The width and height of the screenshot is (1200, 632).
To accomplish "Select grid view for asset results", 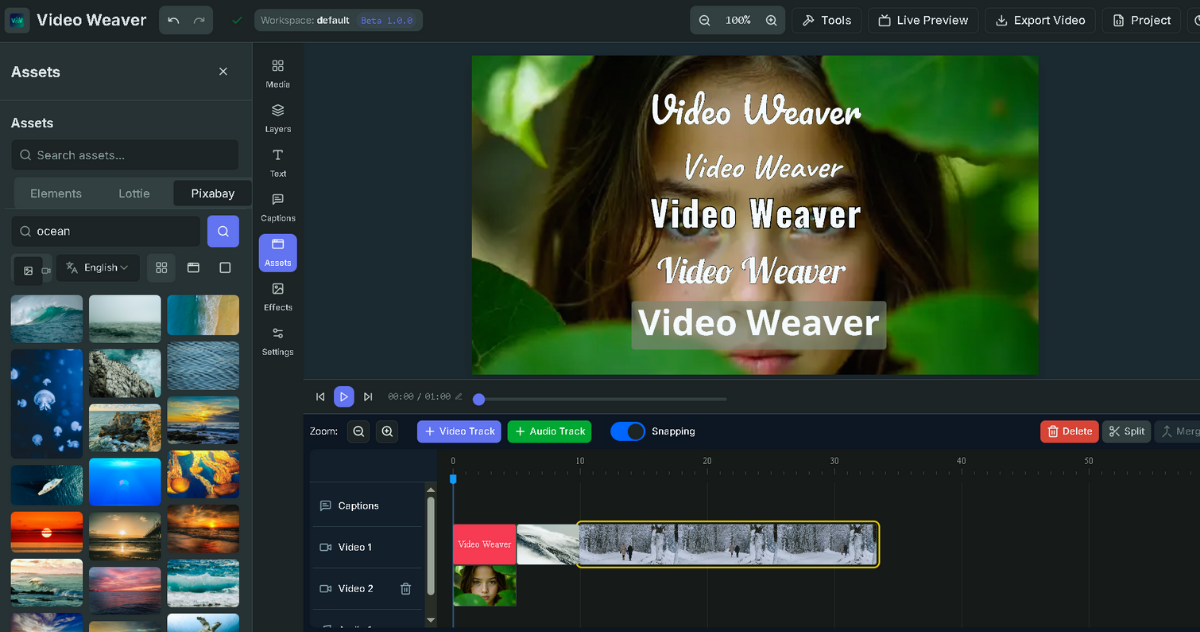I will pyautogui.click(x=160, y=268).
